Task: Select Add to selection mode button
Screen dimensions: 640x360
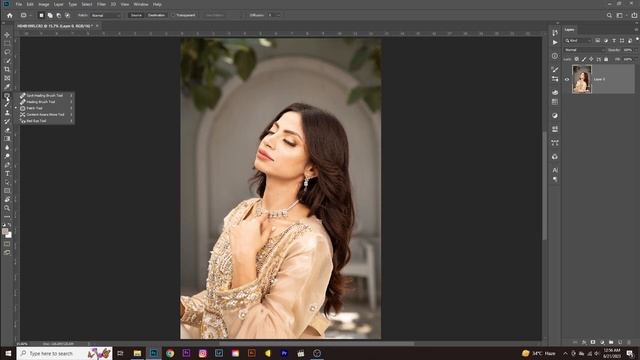Action: click(x=50, y=15)
